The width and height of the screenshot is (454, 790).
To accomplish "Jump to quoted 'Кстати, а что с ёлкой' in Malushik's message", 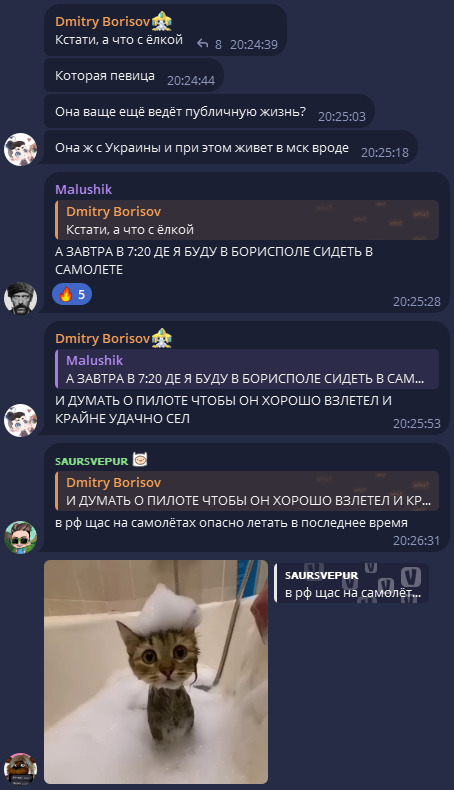I will coord(247,220).
